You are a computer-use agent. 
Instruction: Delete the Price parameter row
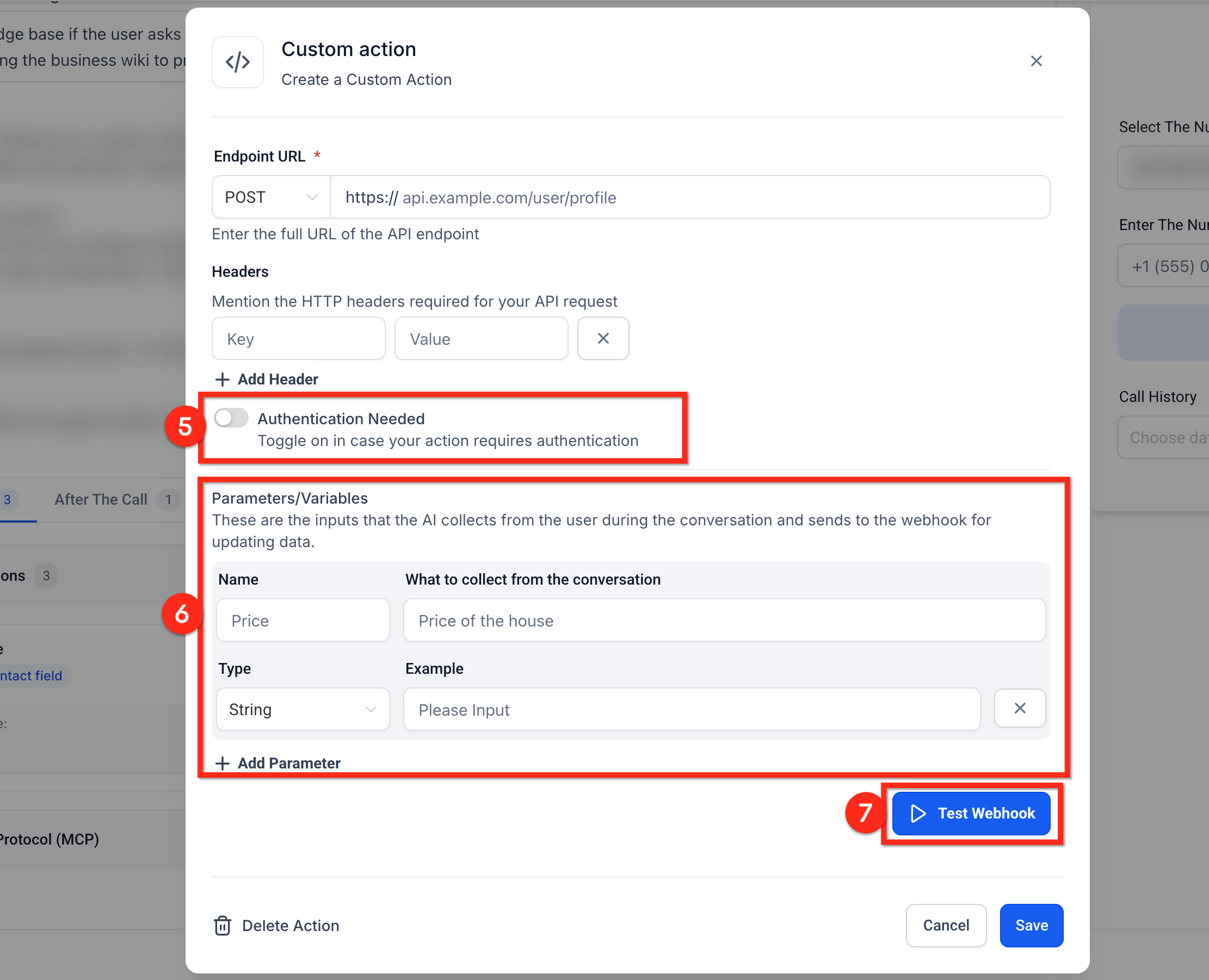click(1019, 708)
